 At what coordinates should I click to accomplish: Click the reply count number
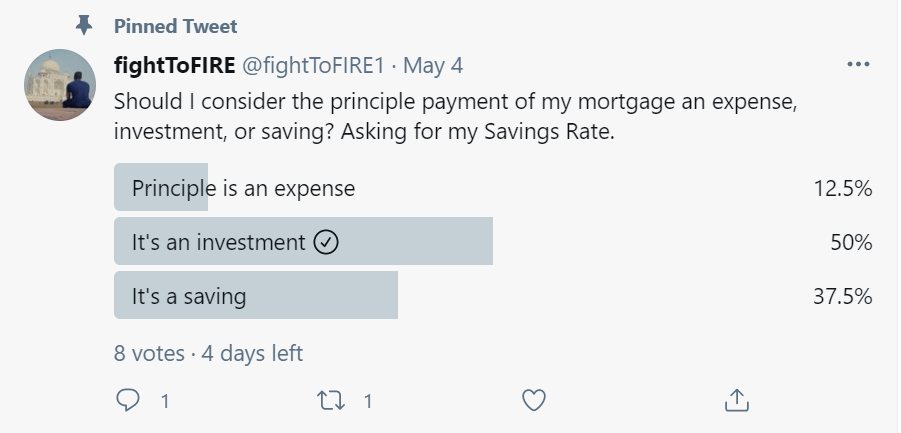[164, 402]
